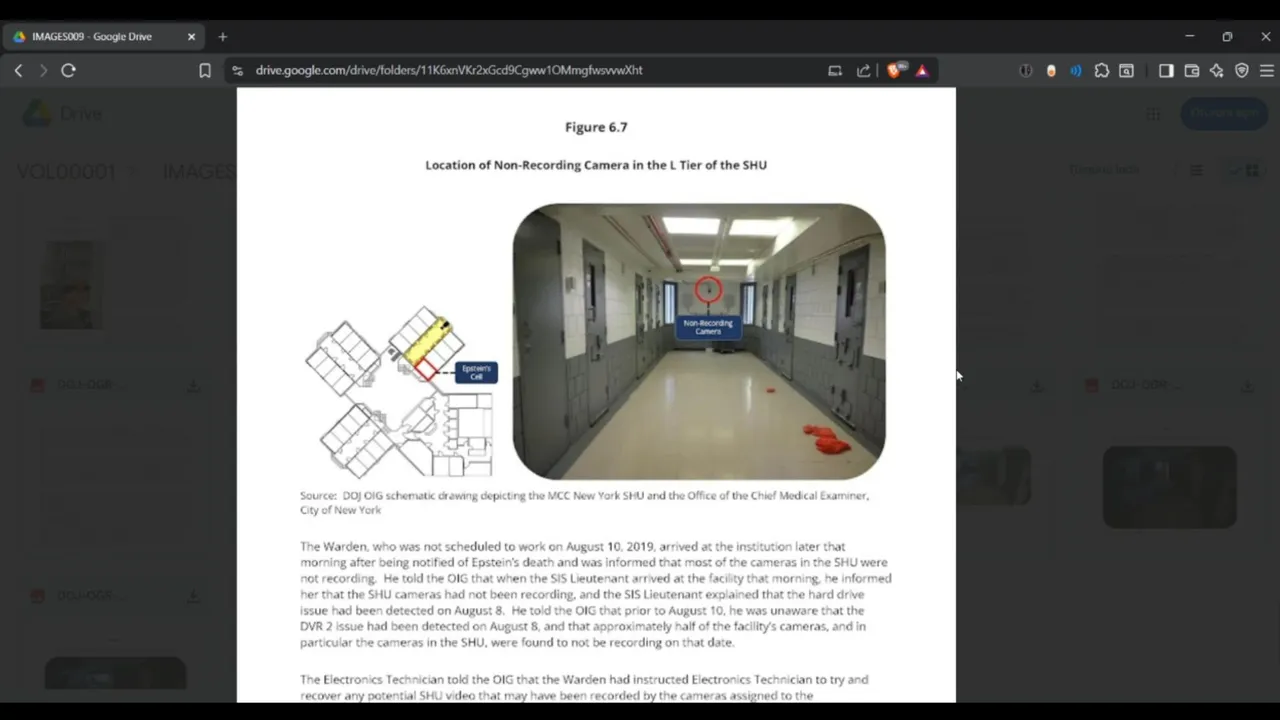Click the screen icon left of the share arrow
Image resolution: width=1280 pixels, height=720 pixels.
(x=835, y=70)
